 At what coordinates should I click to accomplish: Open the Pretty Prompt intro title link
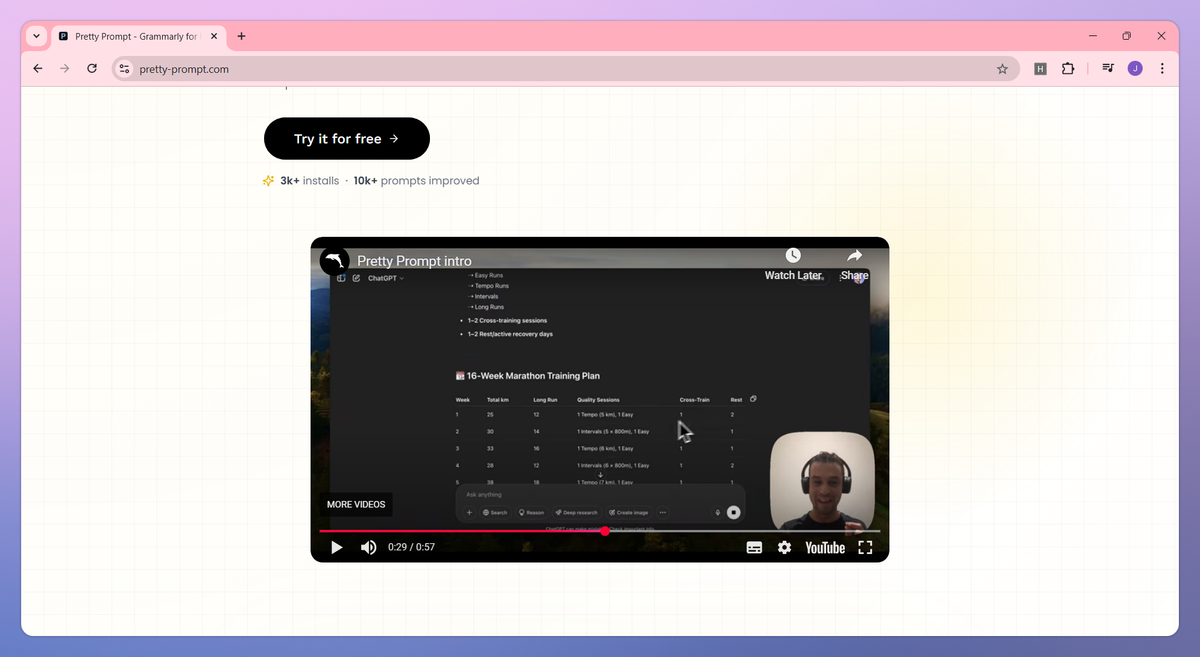coord(414,261)
